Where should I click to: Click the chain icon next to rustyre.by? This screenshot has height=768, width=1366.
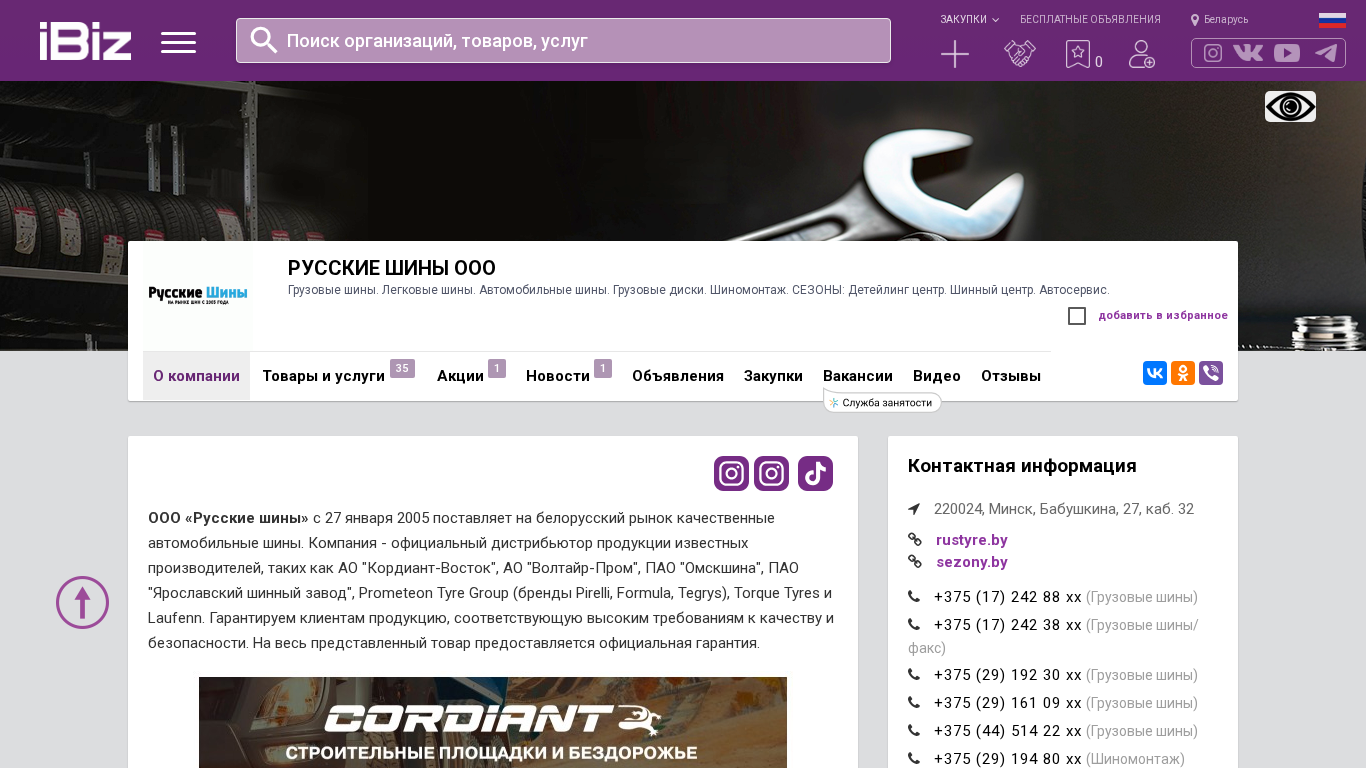(915, 540)
